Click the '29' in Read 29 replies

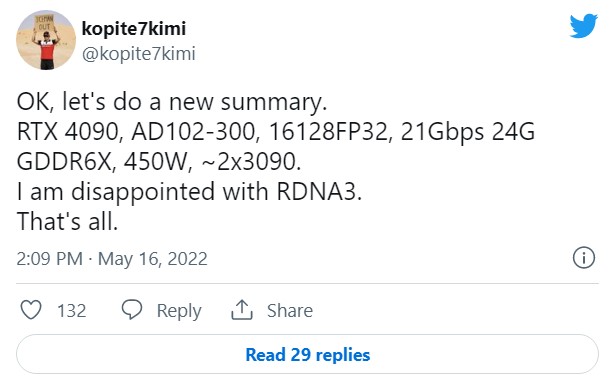pos(301,355)
